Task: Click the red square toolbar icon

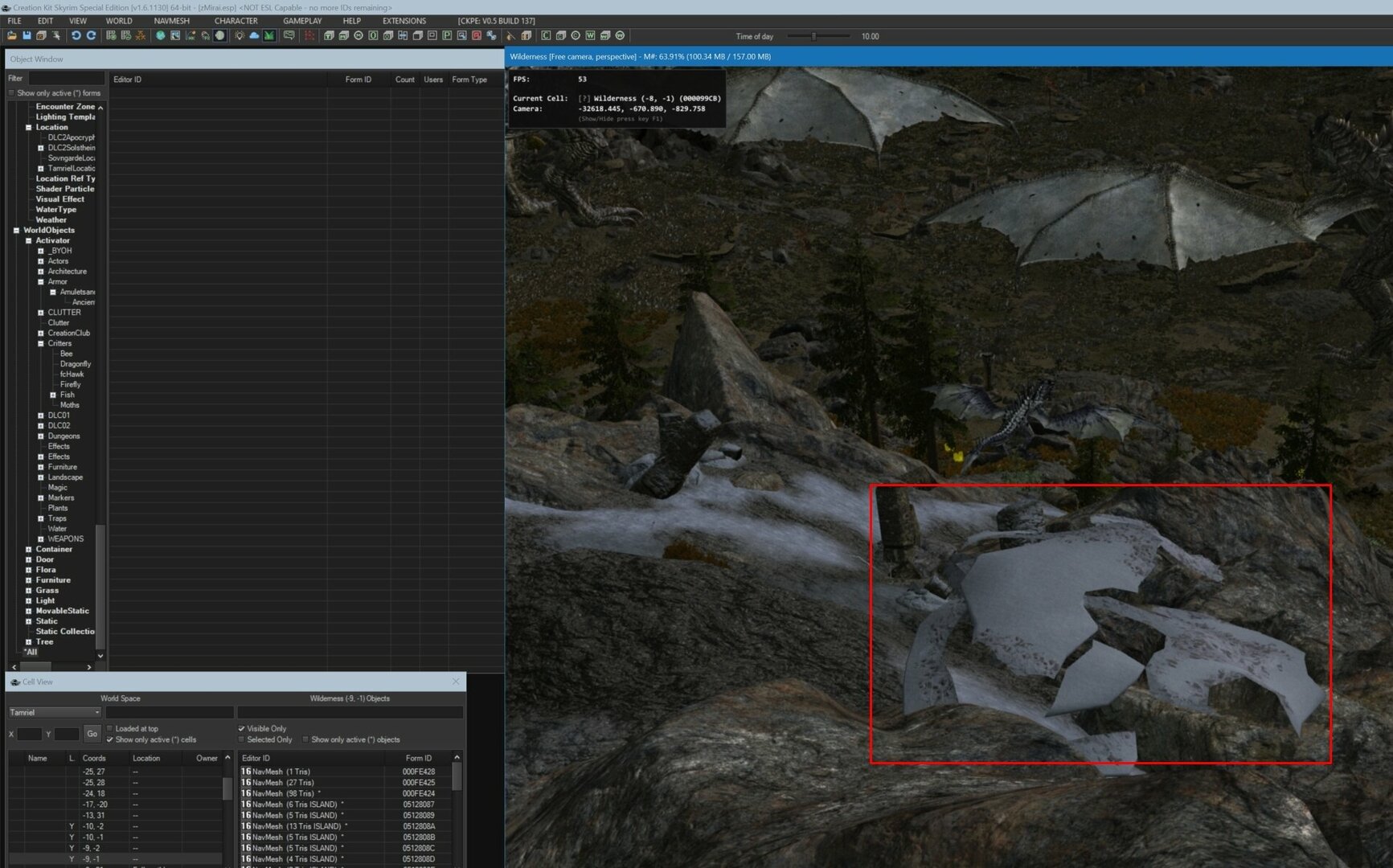Action: tap(477, 36)
